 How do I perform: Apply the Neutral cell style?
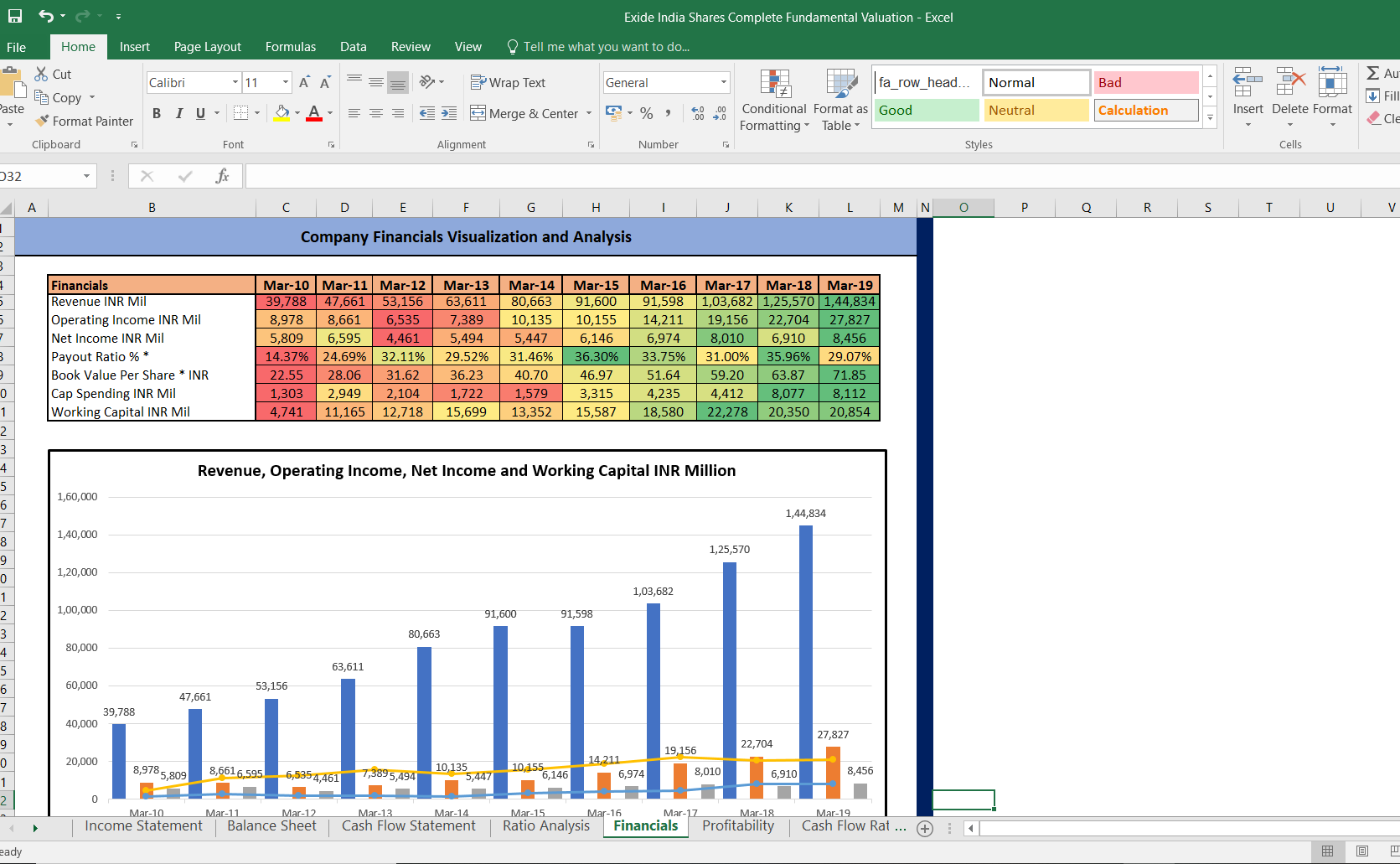click(x=1036, y=110)
